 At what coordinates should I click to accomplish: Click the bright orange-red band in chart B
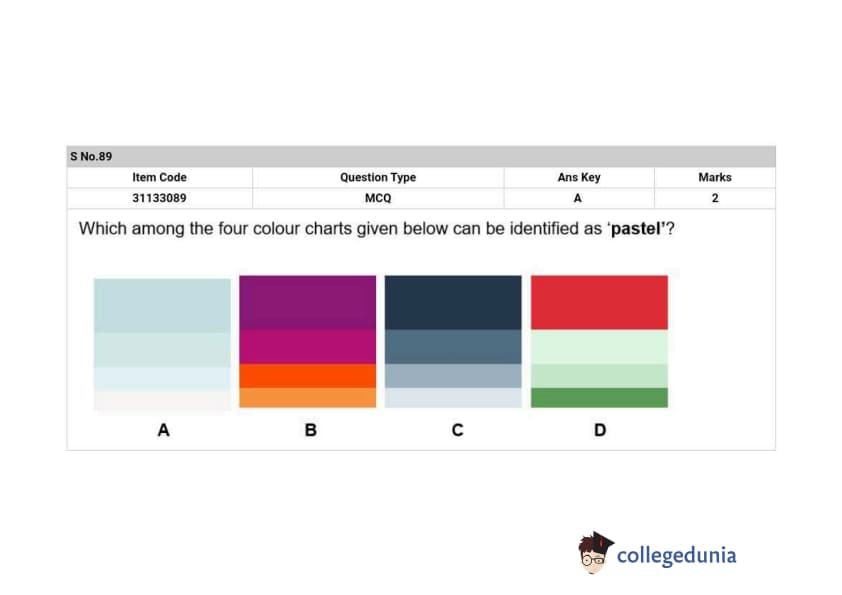coord(307,376)
